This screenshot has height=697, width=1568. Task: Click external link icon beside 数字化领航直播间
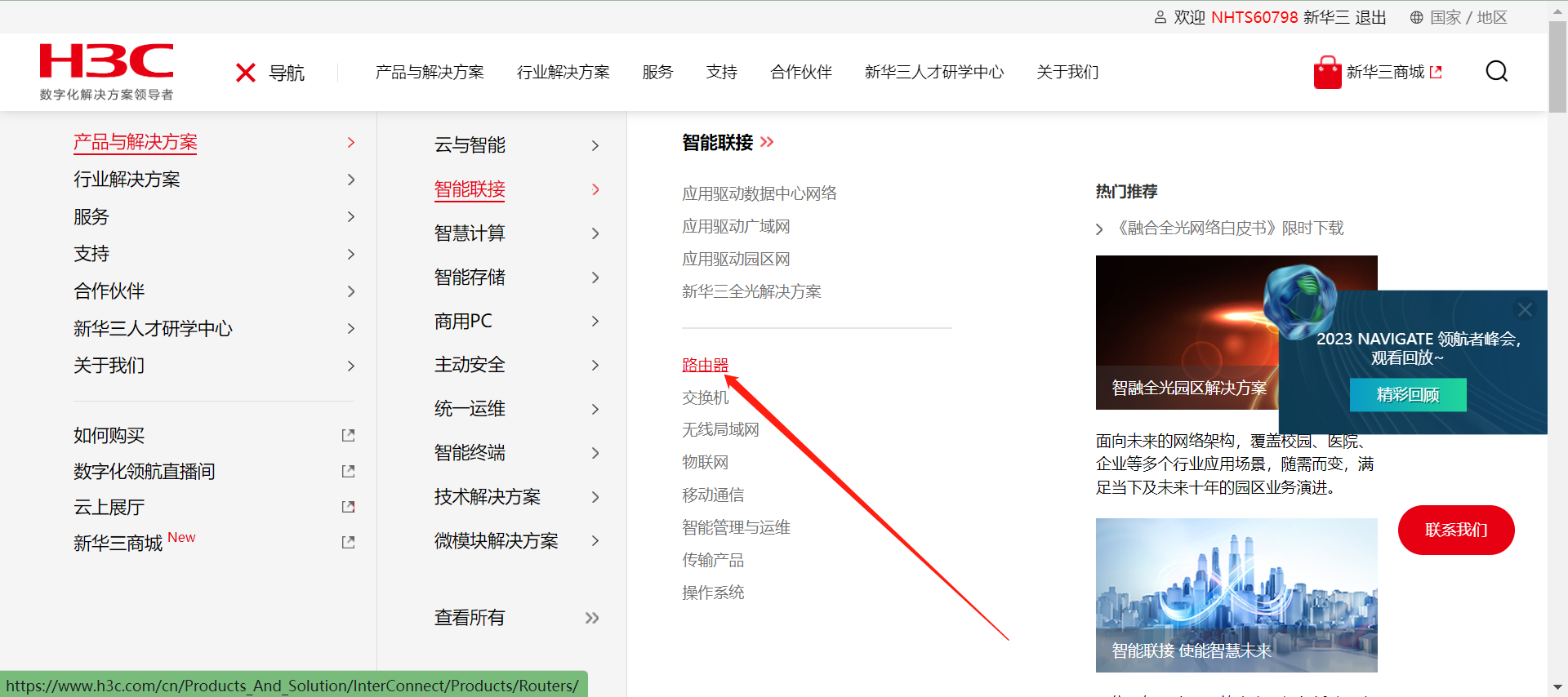coord(348,472)
